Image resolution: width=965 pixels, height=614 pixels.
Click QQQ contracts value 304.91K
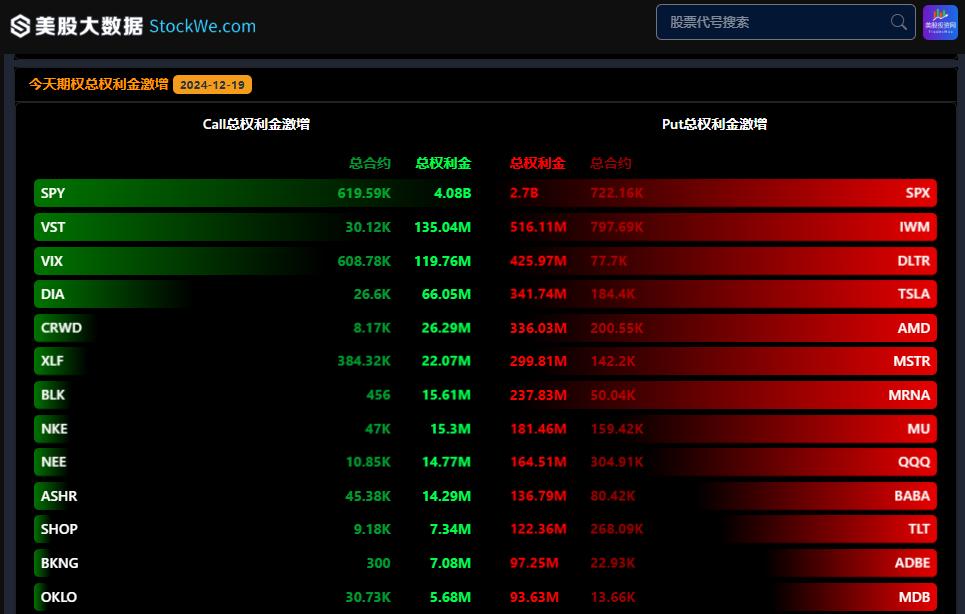point(617,462)
